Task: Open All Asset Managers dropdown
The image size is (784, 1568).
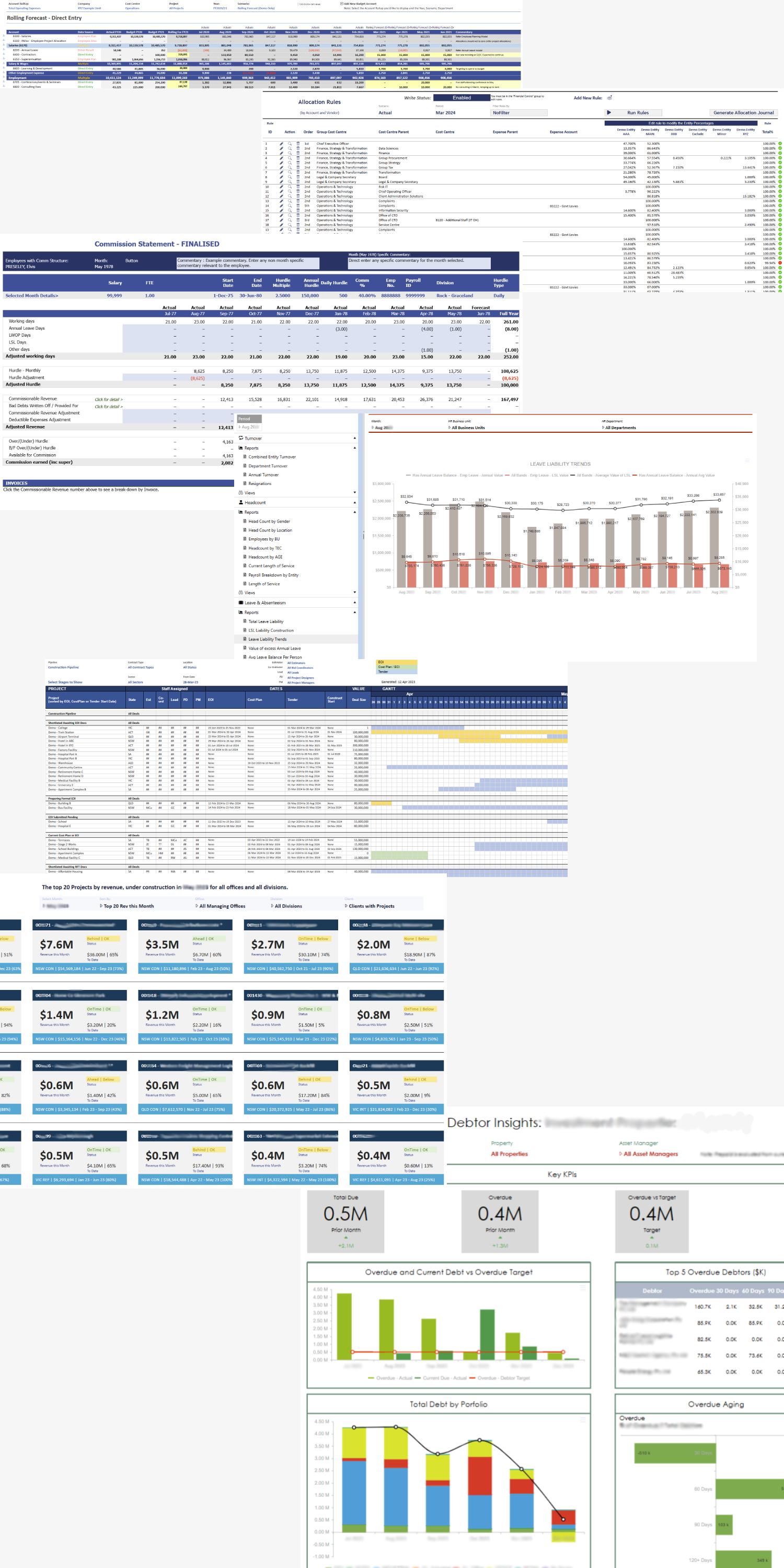Action: [x=649, y=1154]
